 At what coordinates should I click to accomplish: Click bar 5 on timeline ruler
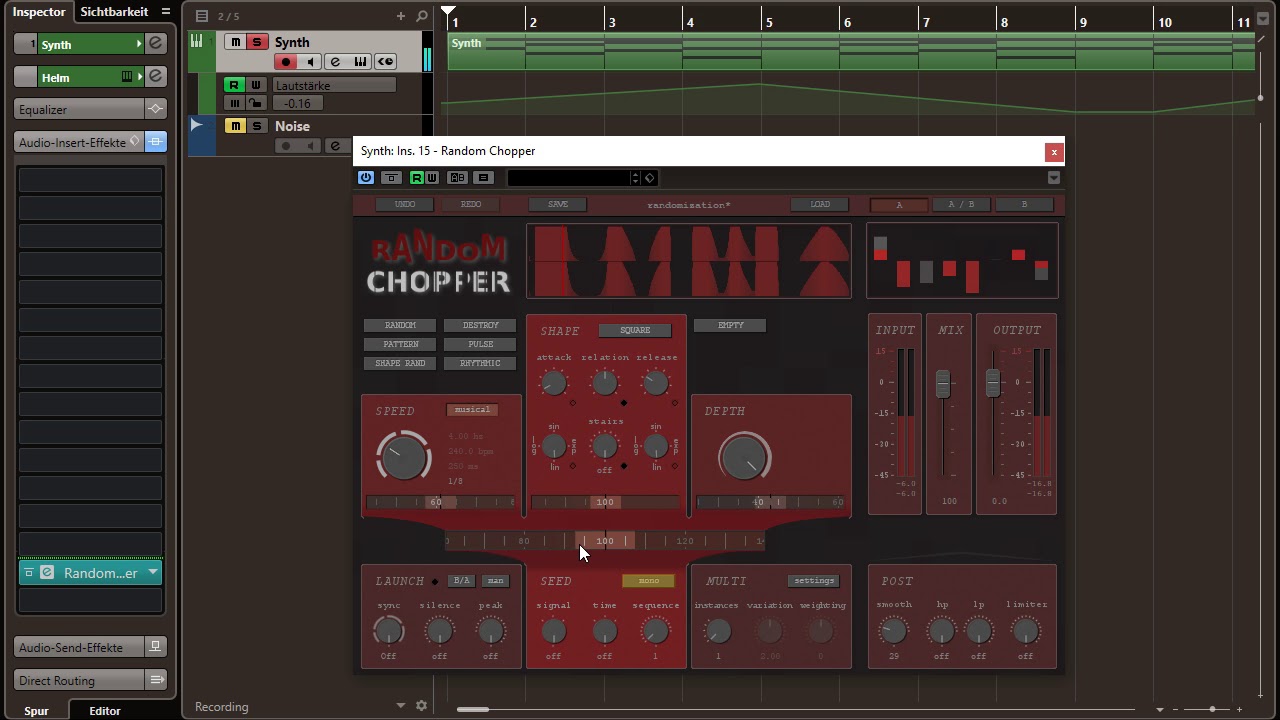[768, 21]
